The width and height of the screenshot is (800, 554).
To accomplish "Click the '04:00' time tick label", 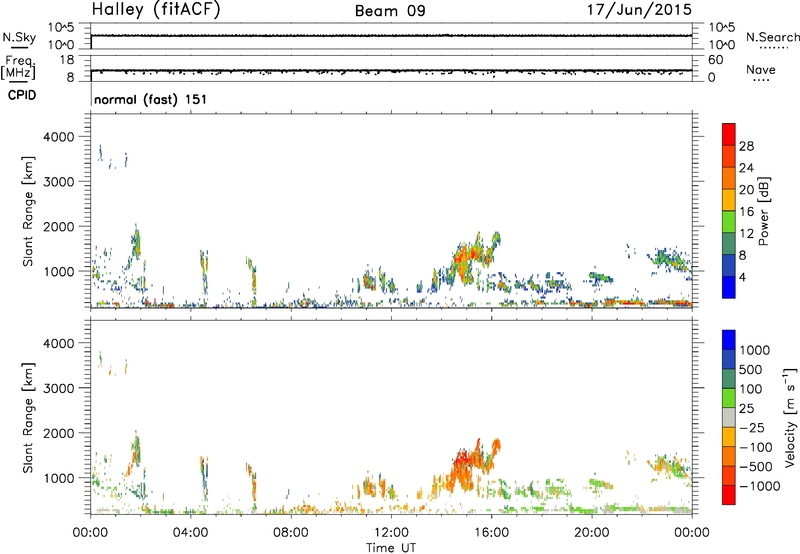I will (190, 533).
